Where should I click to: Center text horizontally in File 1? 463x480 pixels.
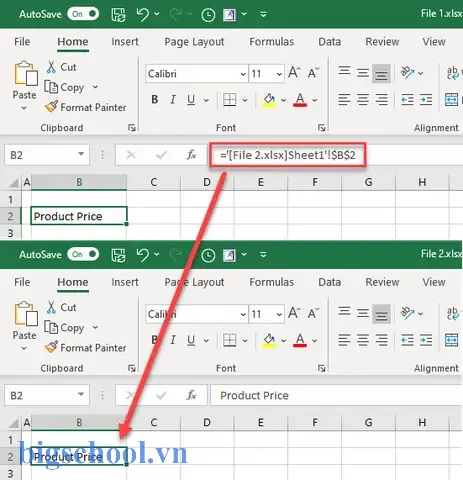(x=363, y=100)
